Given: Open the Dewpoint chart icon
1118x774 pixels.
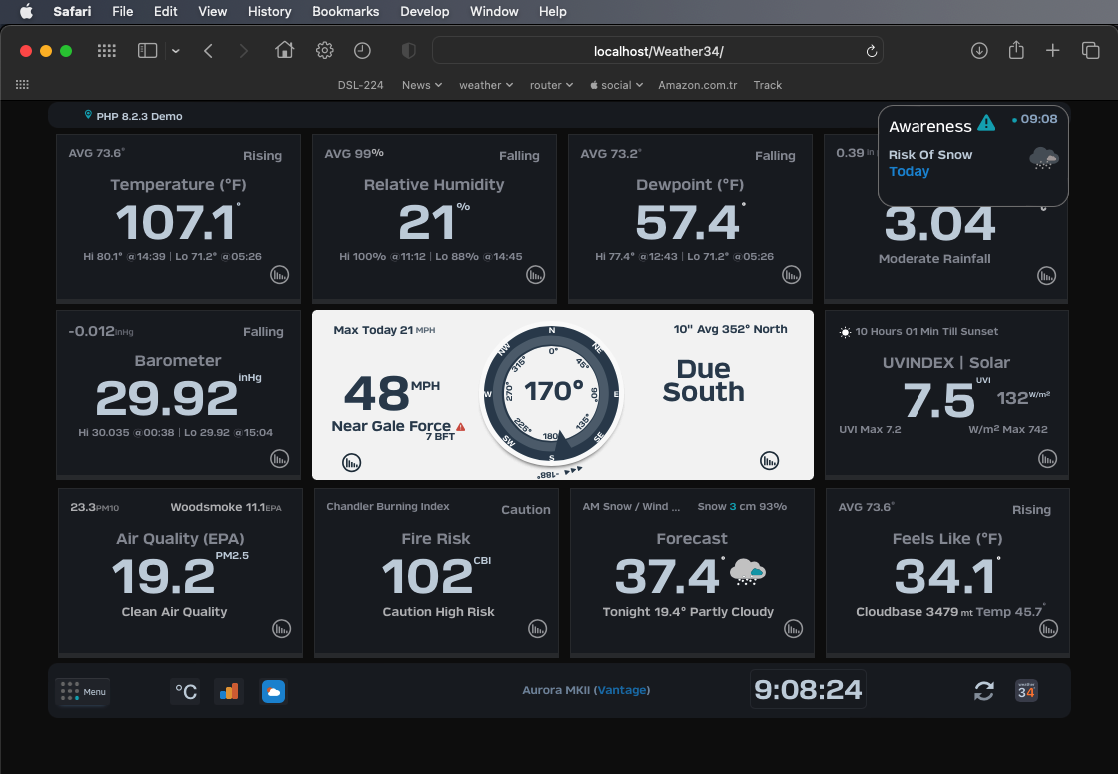Looking at the screenshot, I should tap(791, 275).
